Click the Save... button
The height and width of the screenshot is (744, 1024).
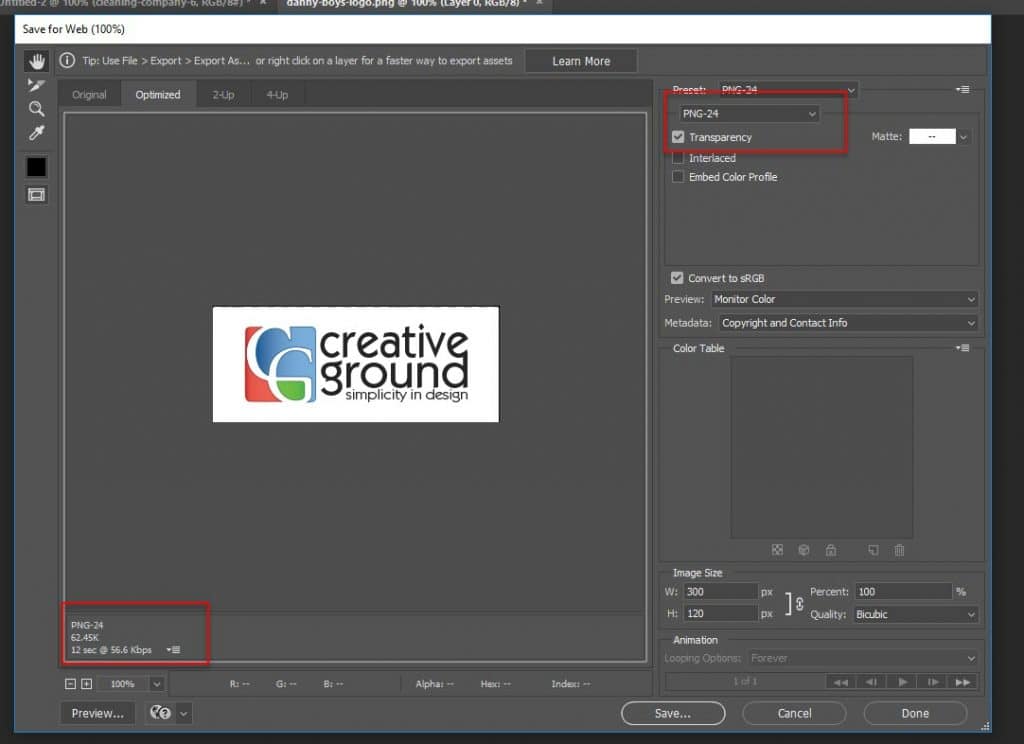673,713
